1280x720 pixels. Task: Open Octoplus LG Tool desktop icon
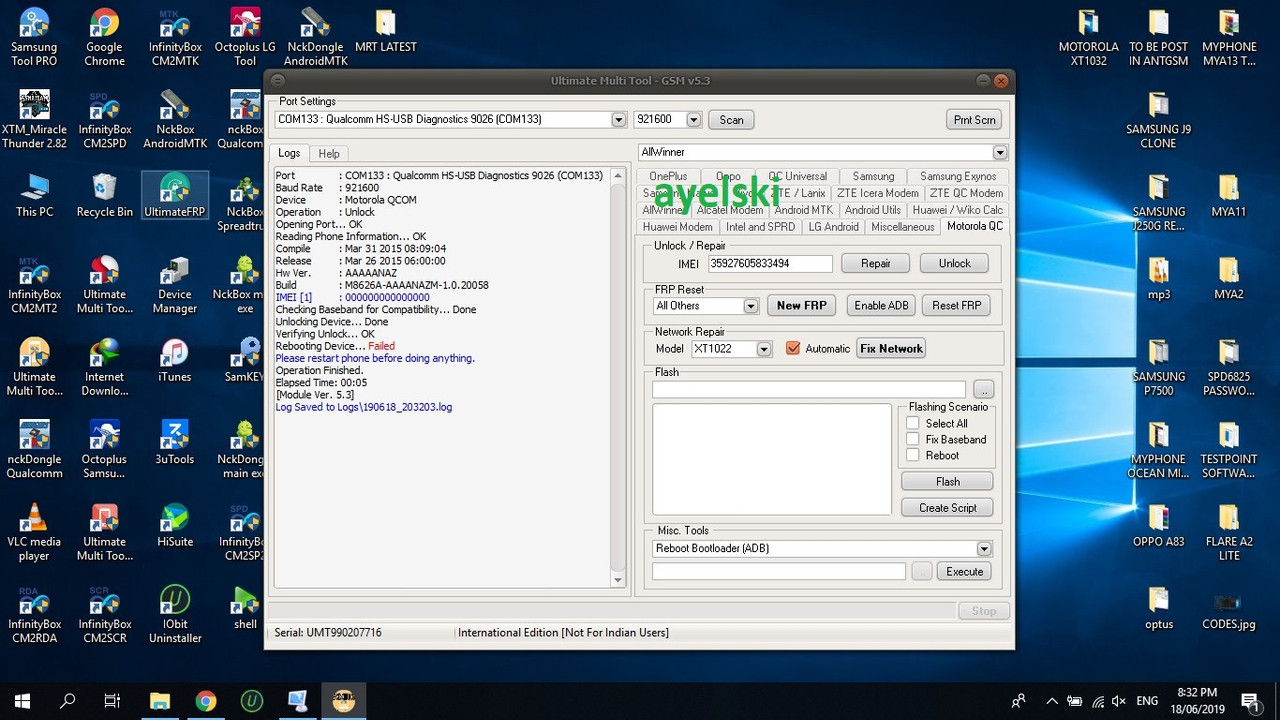pyautogui.click(x=245, y=37)
